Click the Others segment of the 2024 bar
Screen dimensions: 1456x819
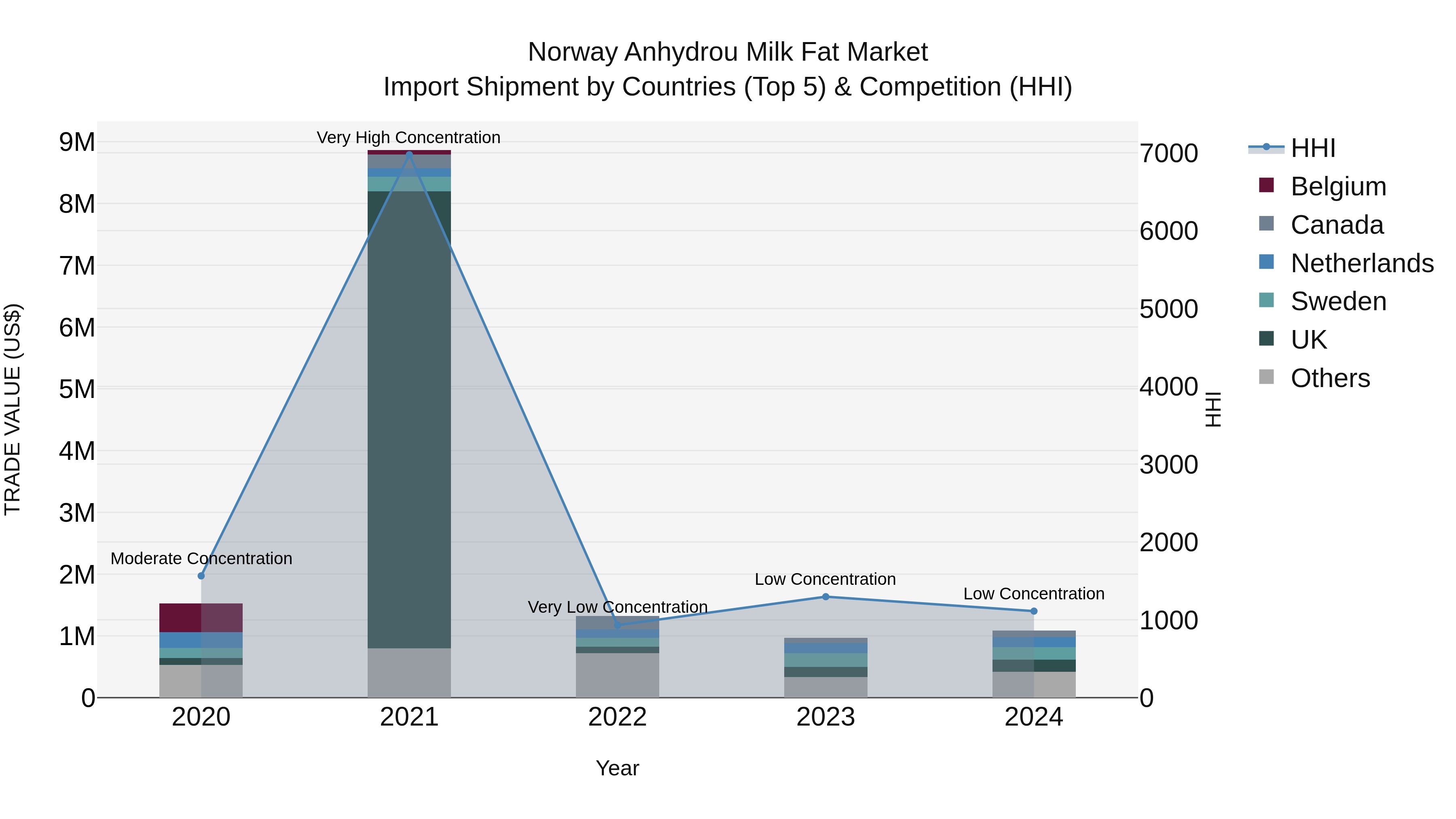pos(1034,684)
